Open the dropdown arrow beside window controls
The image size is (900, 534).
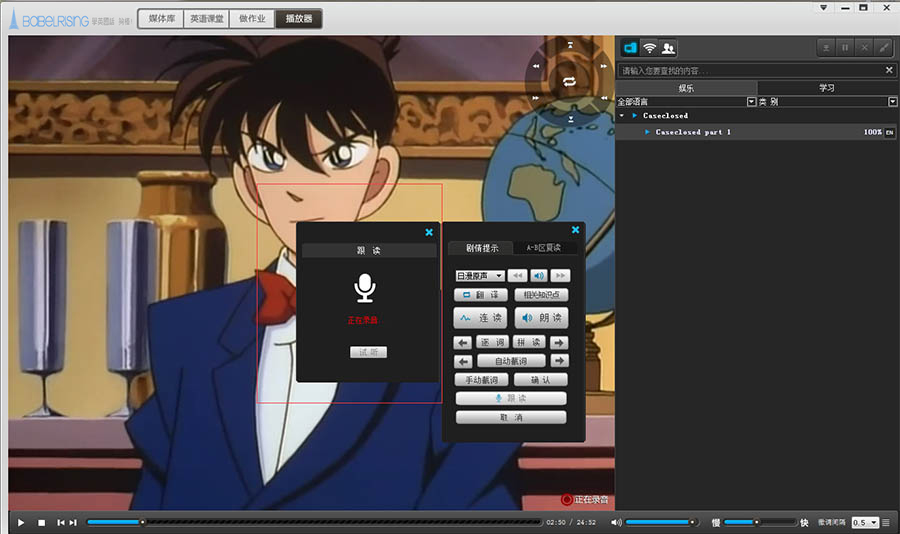coord(824,7)
